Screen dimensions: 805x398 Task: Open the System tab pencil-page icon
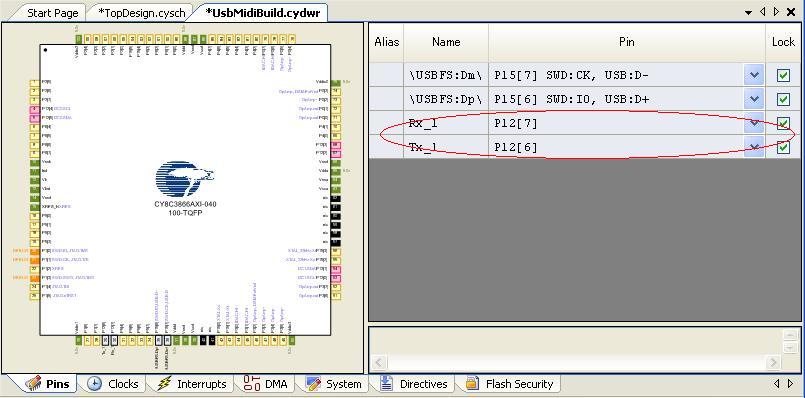[x=313, y=384]
